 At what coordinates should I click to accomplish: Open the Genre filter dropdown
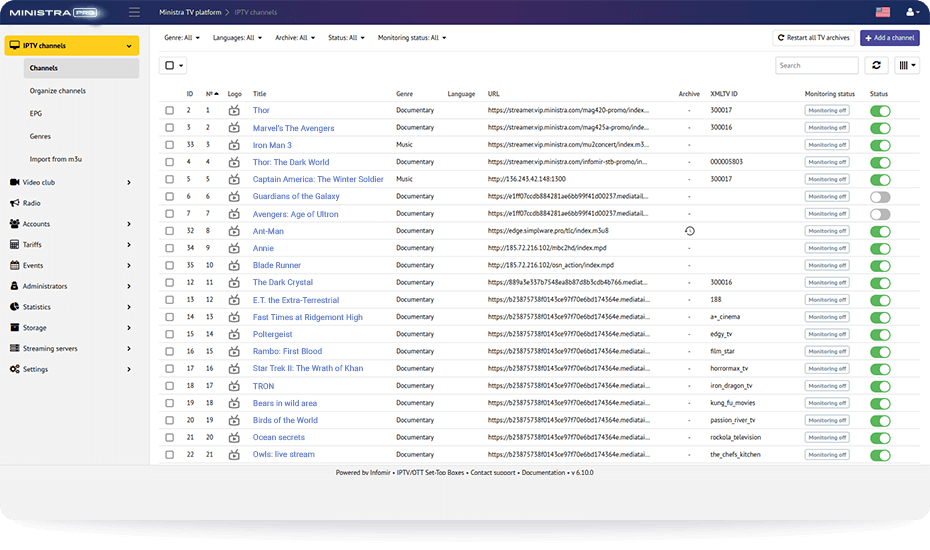tap(181, 38)
